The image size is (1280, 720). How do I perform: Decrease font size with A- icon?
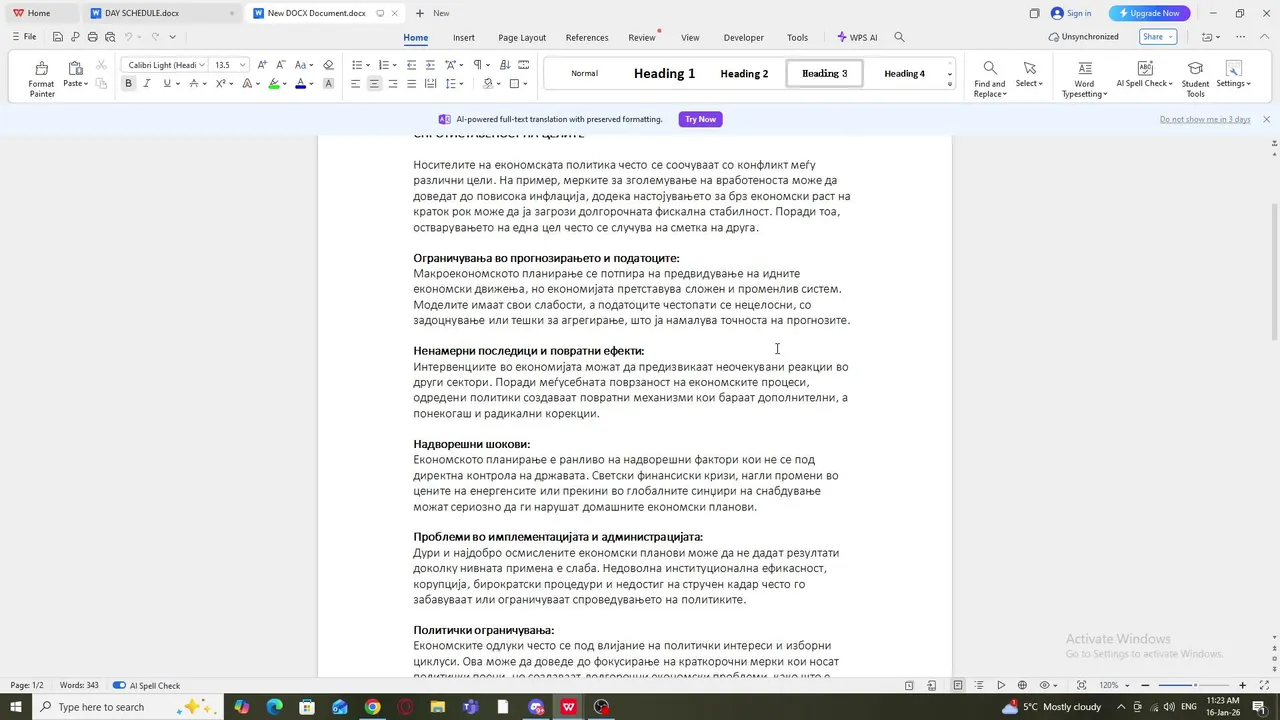tap(281, 65)
